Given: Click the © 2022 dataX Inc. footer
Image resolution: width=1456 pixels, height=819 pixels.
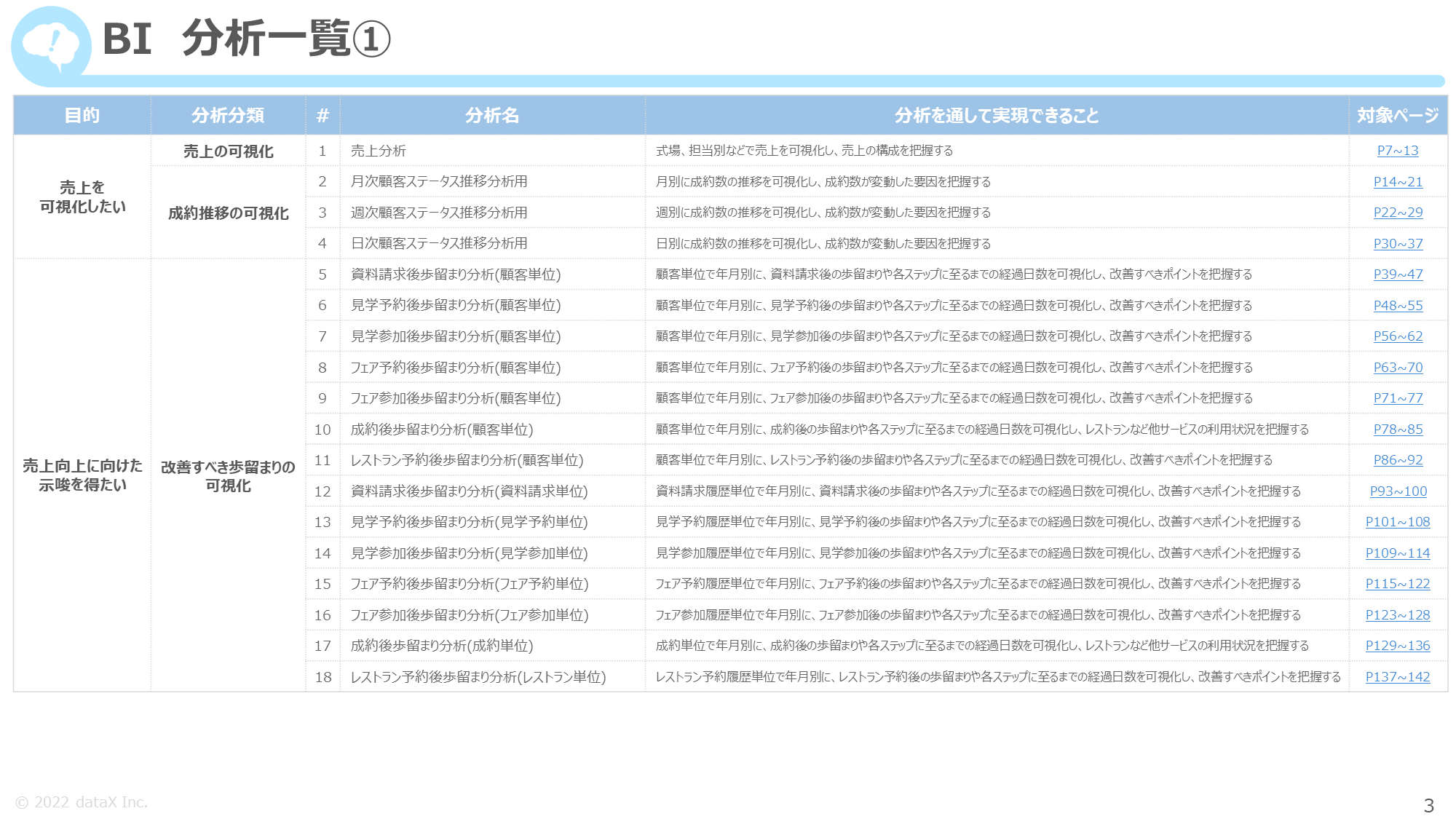Looking at the screenshot, I should 82,802.
